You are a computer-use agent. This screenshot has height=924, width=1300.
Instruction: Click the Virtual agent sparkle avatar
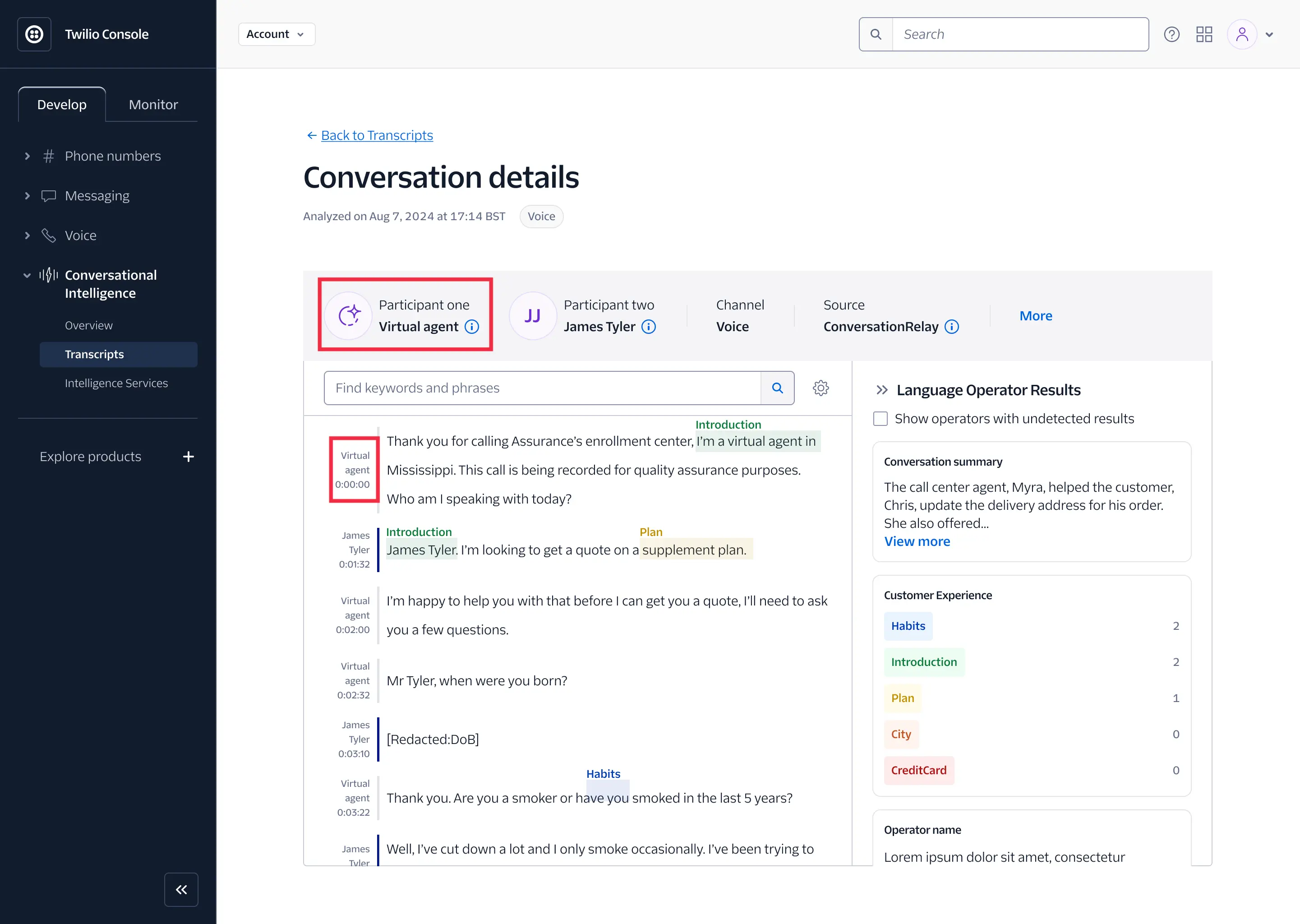click(x=349, y=315)
